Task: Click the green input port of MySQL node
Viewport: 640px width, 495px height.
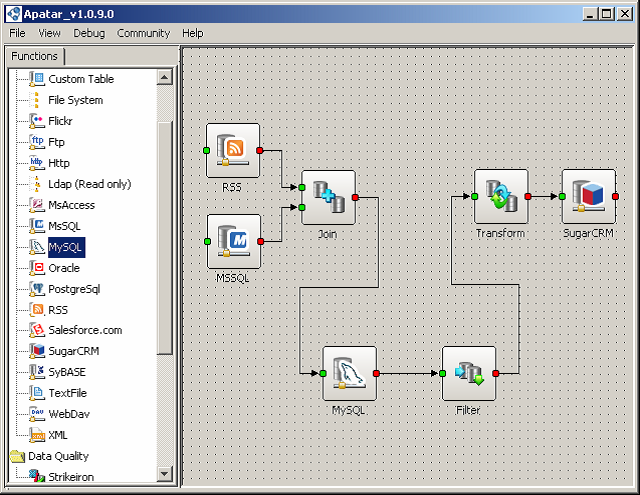Action: click(x=323, y=373)
